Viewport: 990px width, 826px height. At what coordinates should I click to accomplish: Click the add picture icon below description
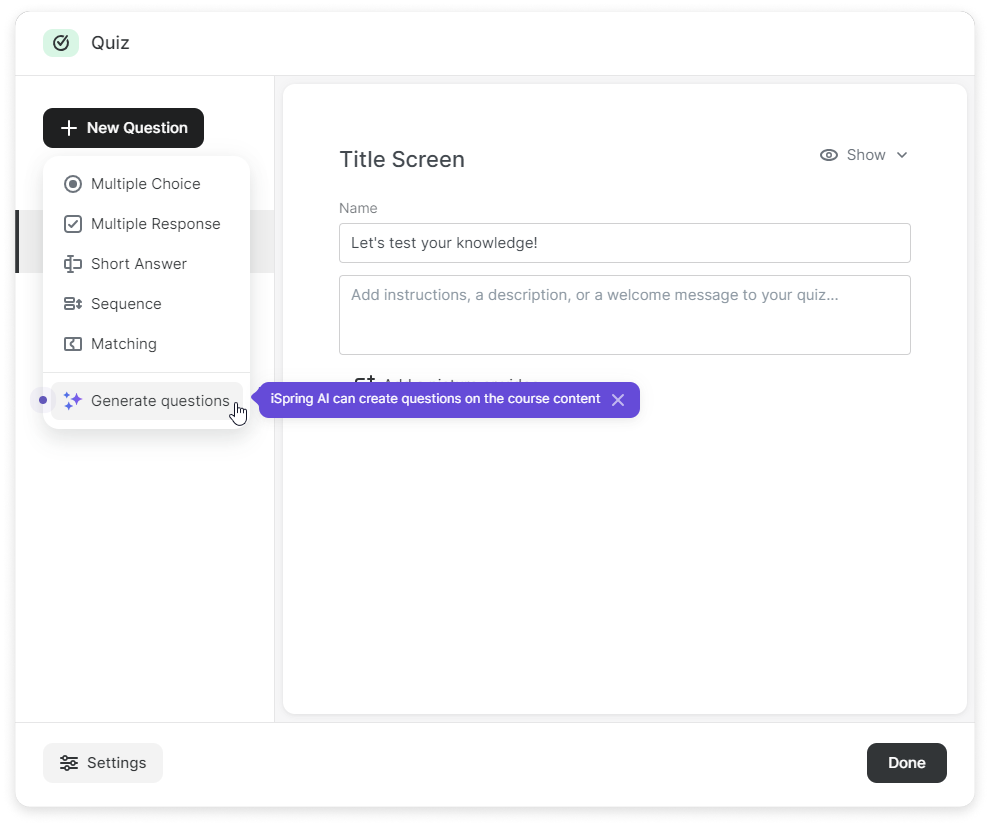365,381
